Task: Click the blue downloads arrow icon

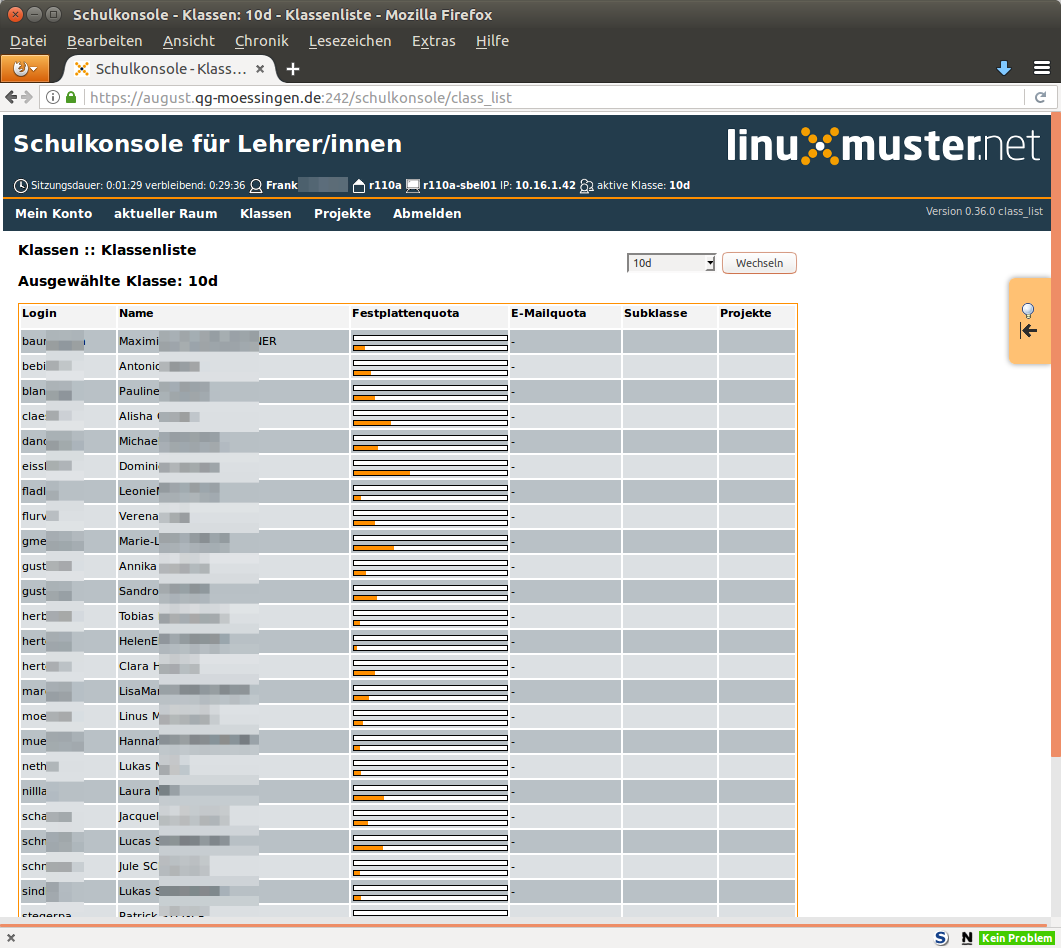Action: click(x=1004, y=68)
